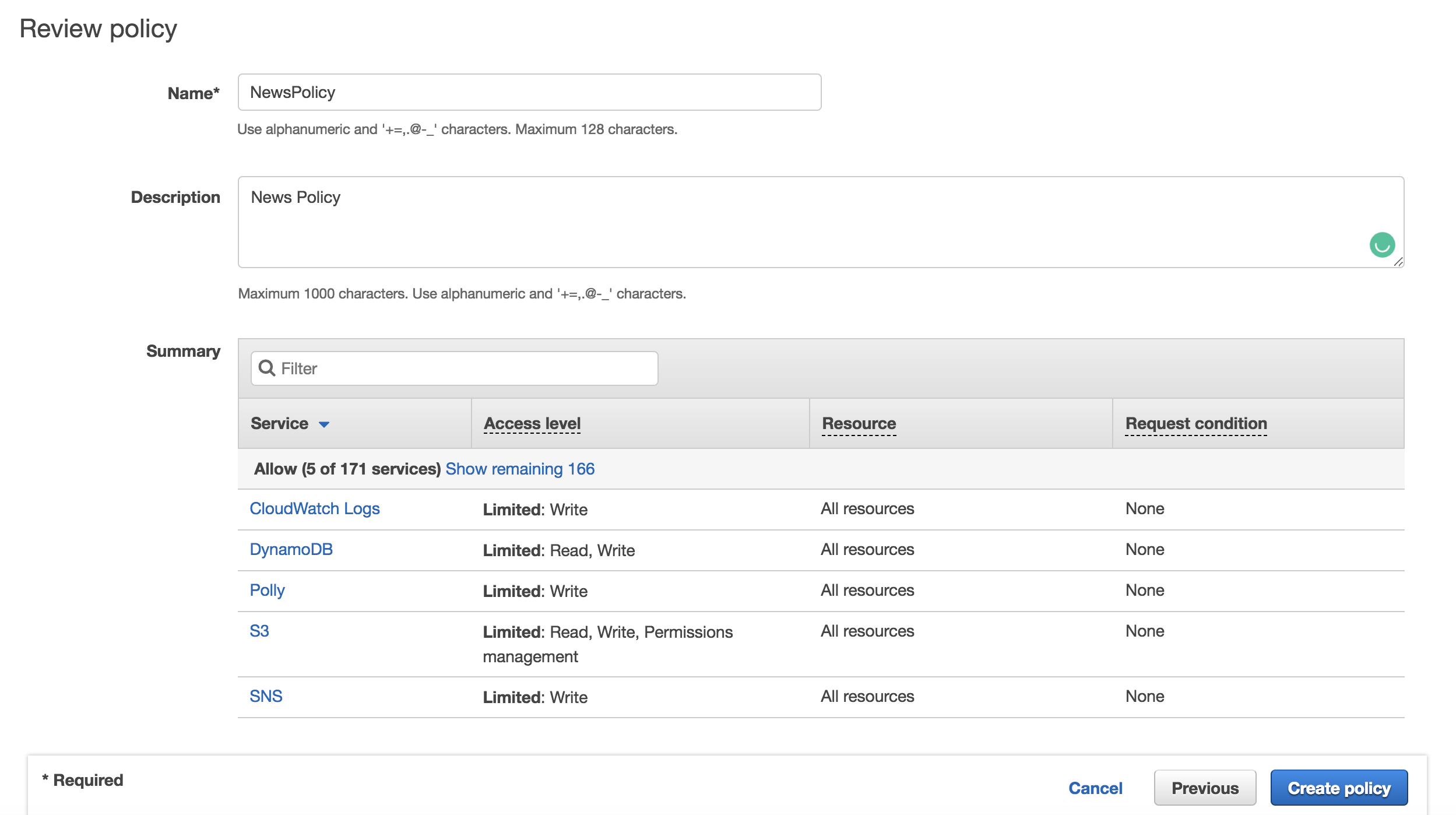Click 'All resources' in CloudWatch Logs row

[x=867, y=508]
